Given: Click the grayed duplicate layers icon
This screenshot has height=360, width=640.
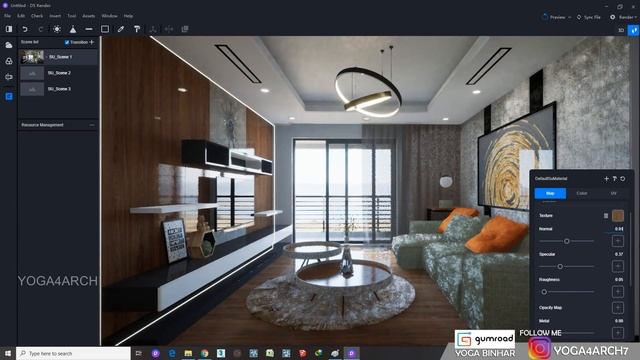Looking at the screenshot, I should pyautogui.click(x=184, y=29).
